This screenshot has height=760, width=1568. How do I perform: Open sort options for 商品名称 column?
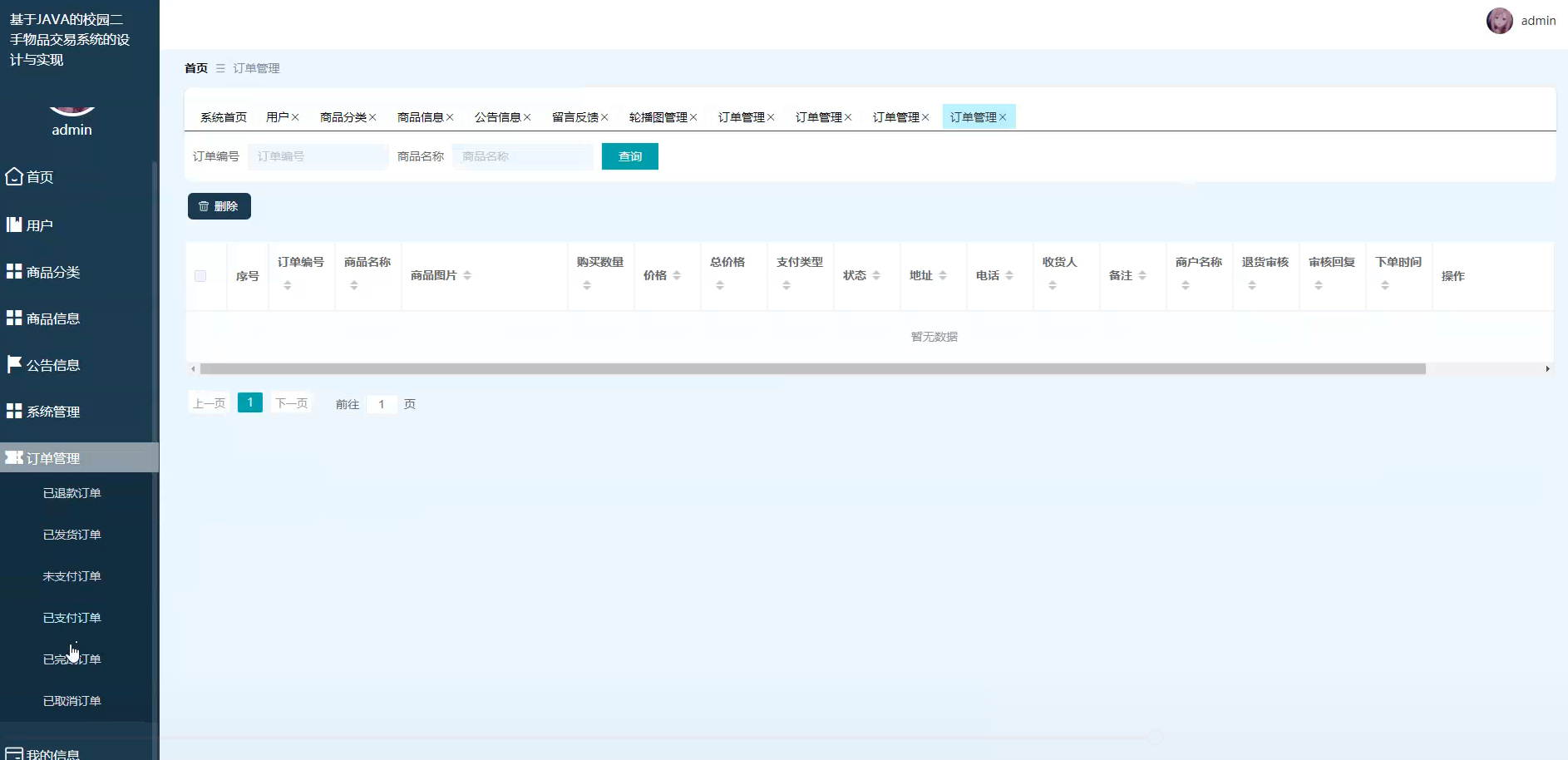pos(355,284)
